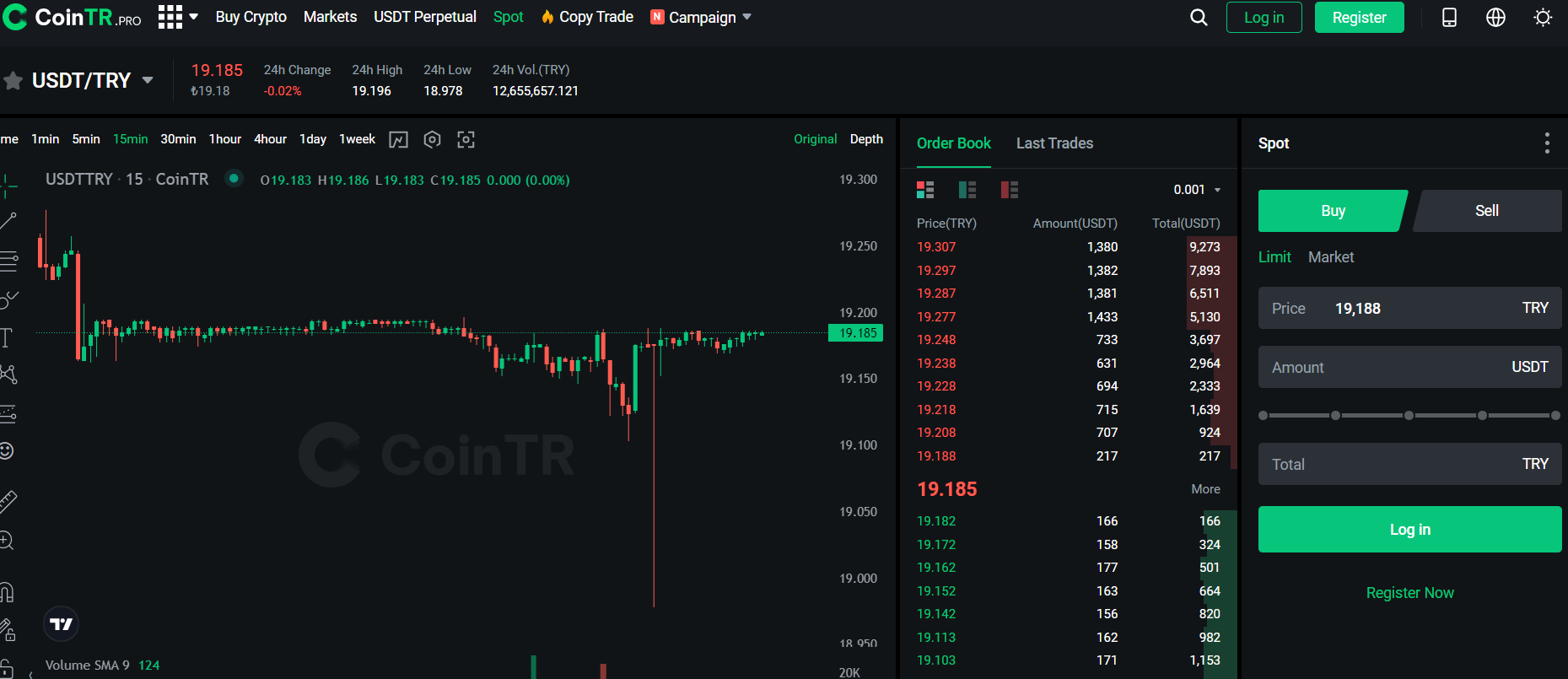This screenshot has height=679, width=1568.
Task: Click the Register button in header
Action: click(1359, 18)
